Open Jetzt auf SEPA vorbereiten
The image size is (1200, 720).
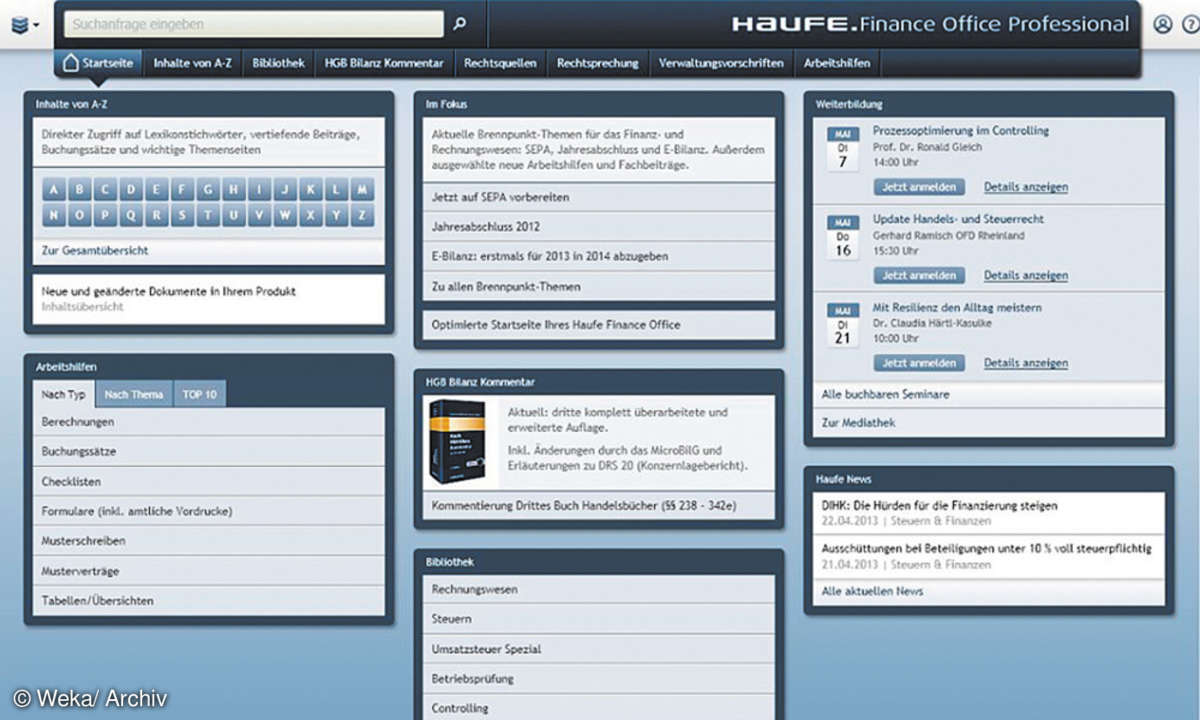(598, 197)
